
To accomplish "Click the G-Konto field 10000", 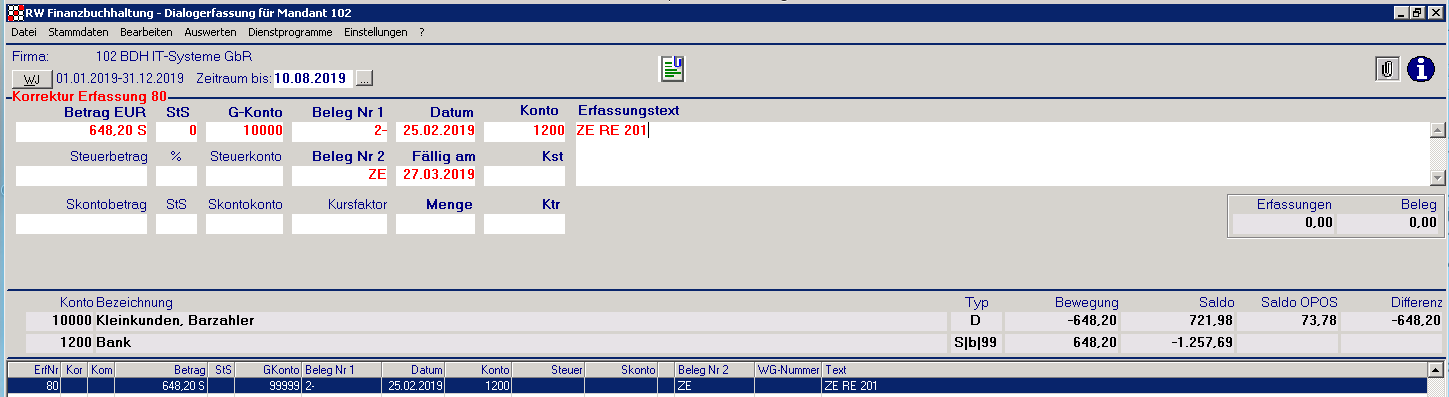I will click(x=245, y=131).
